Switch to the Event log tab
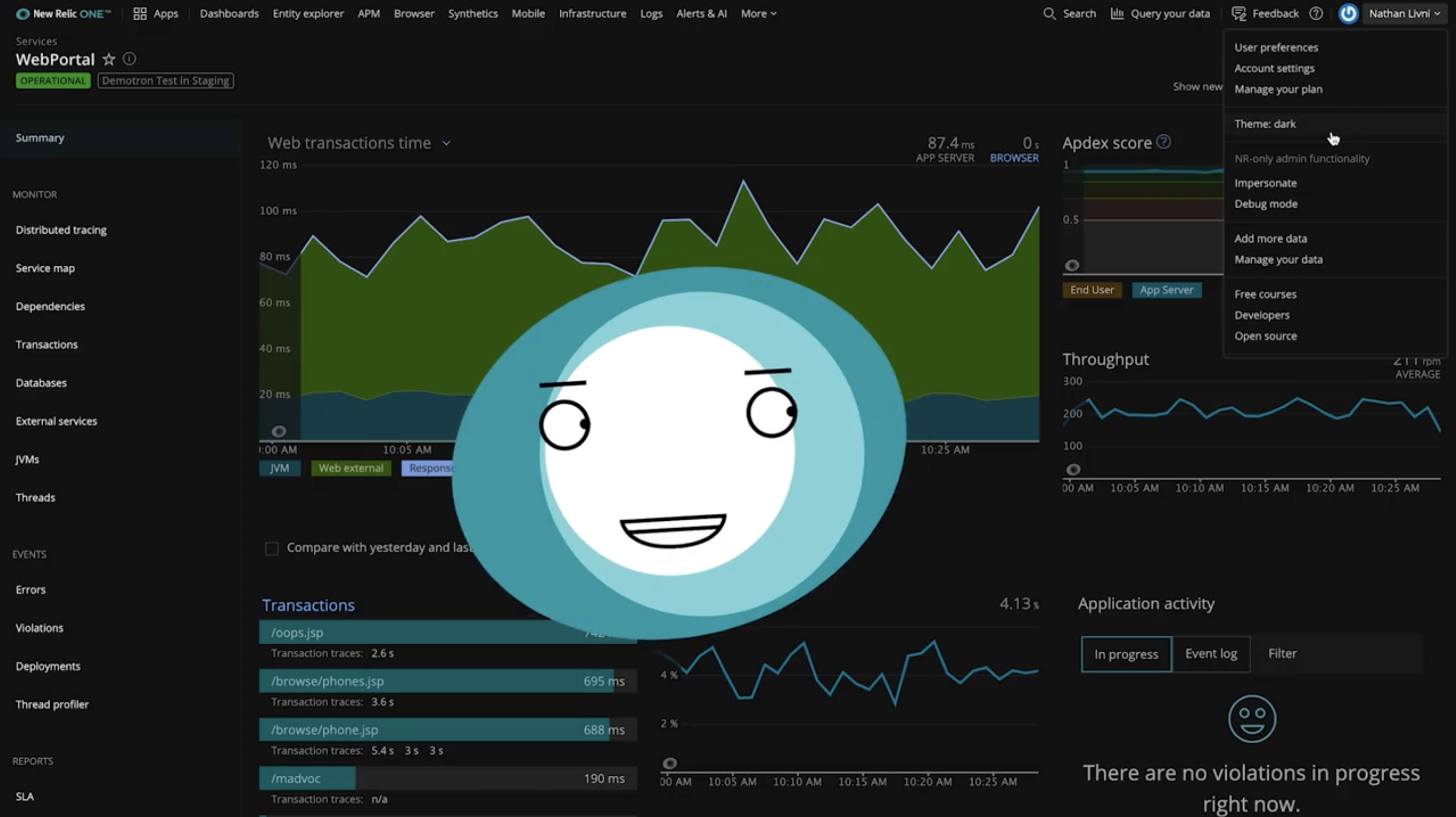The width and height of the screenshot is (1456, 817). click(x=1211, y=654)
